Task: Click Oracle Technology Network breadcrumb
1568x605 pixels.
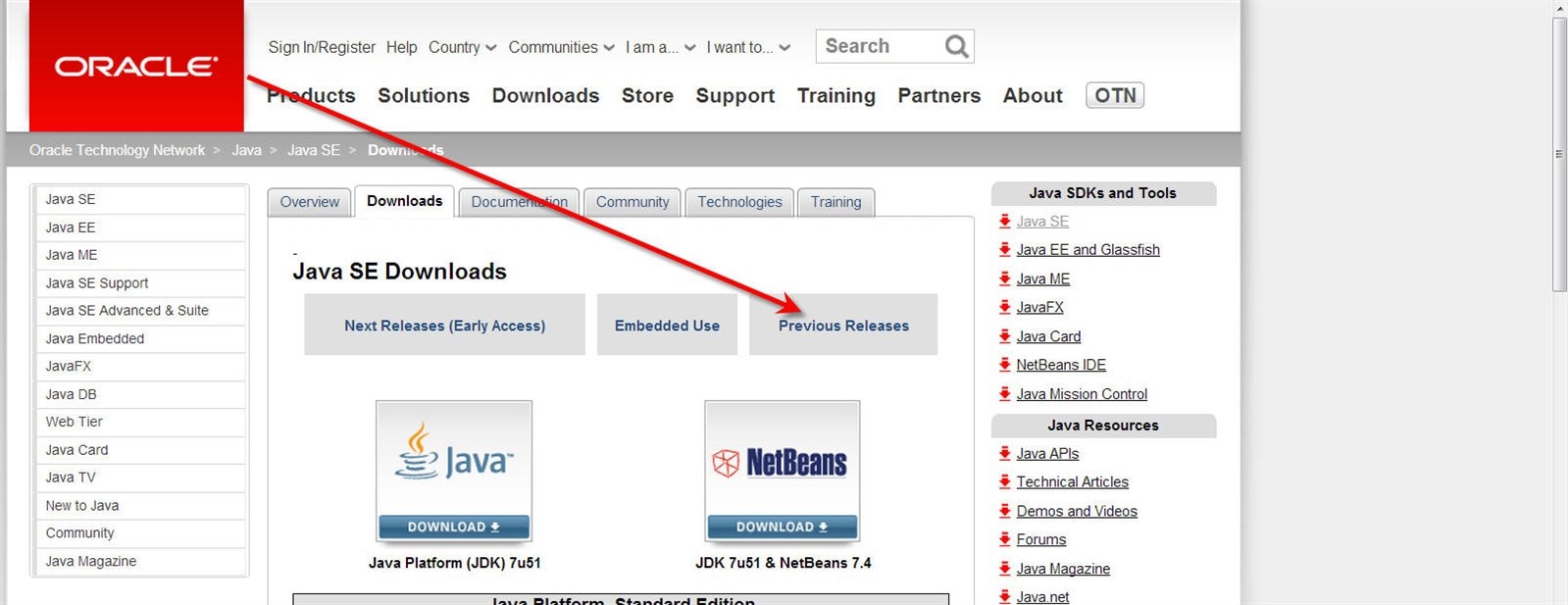Action: point(117,150)
